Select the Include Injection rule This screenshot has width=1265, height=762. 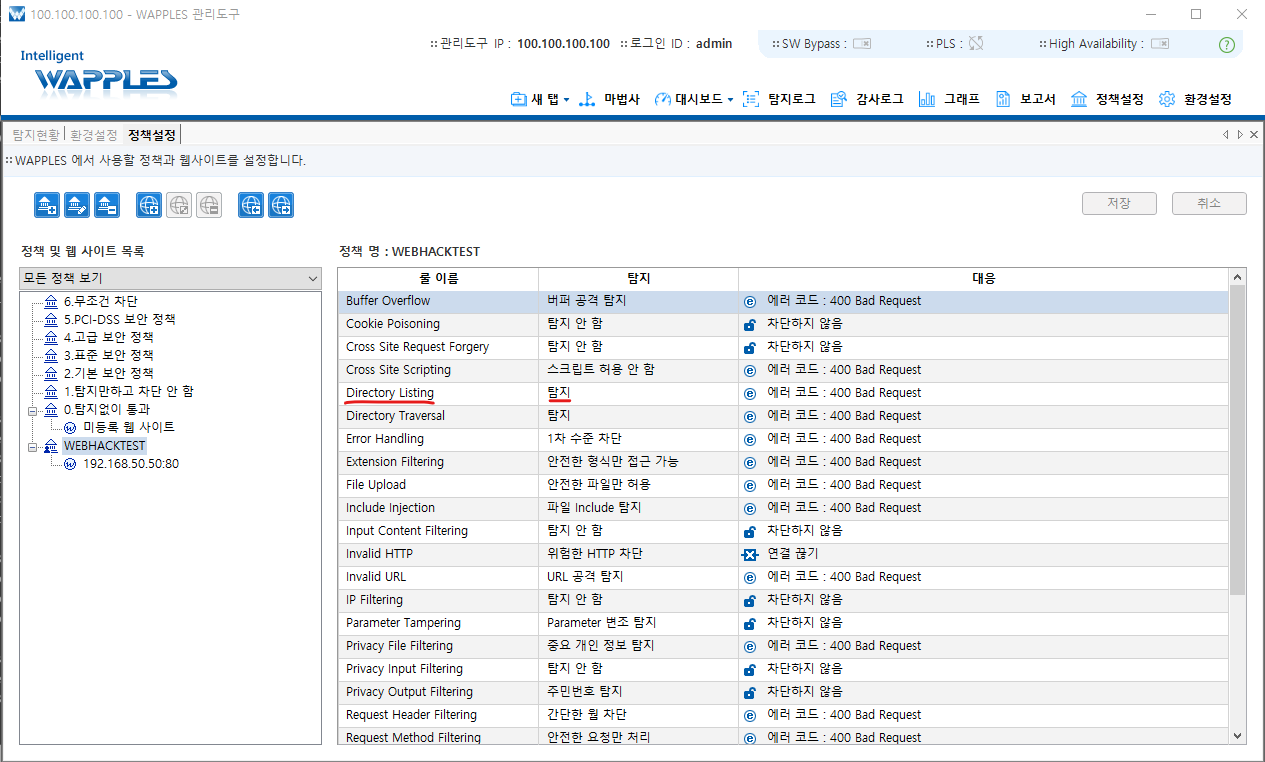pos(390,508)
